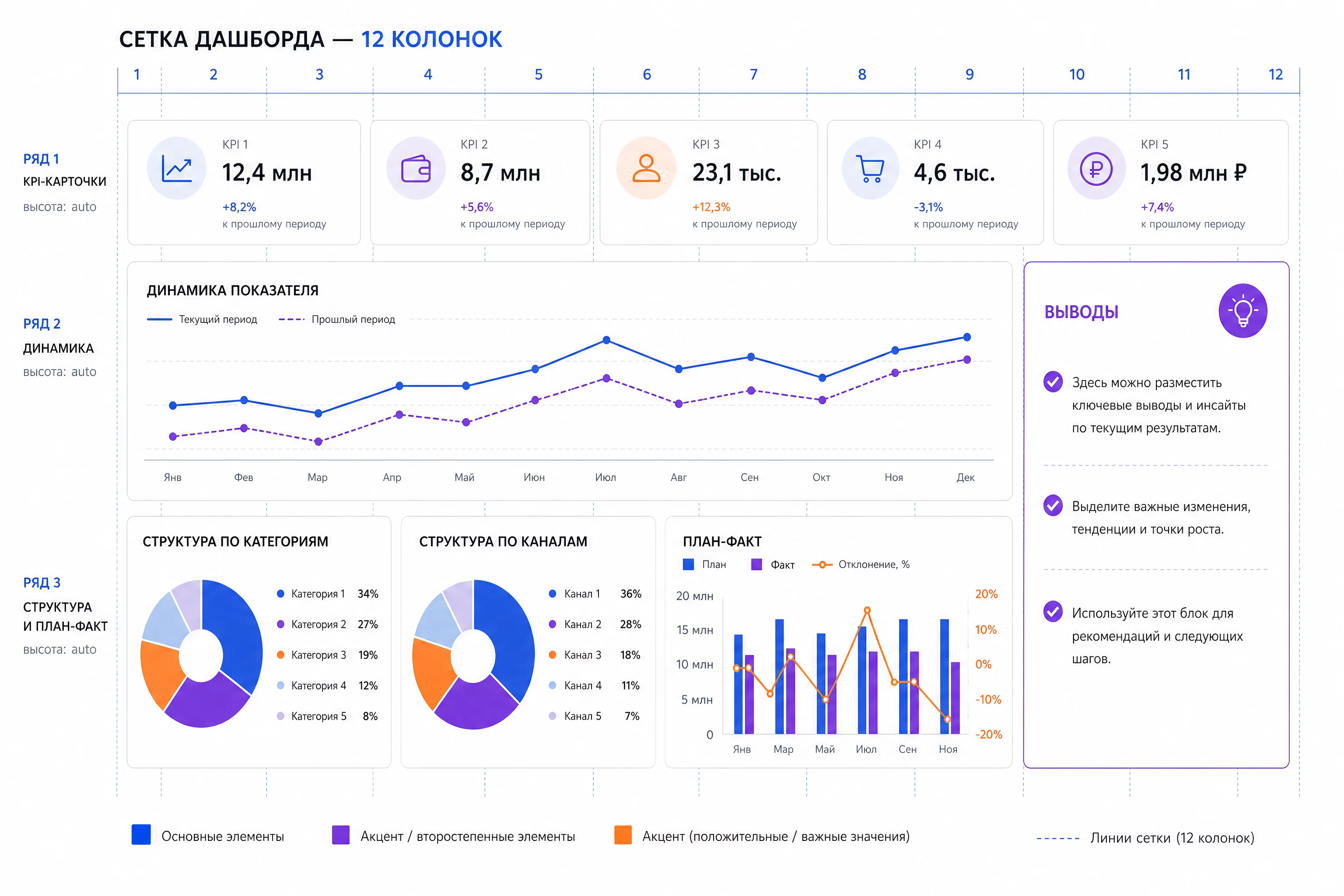
Task: Click the 'Категория 5' legend dot
Action: click(280, 716)
